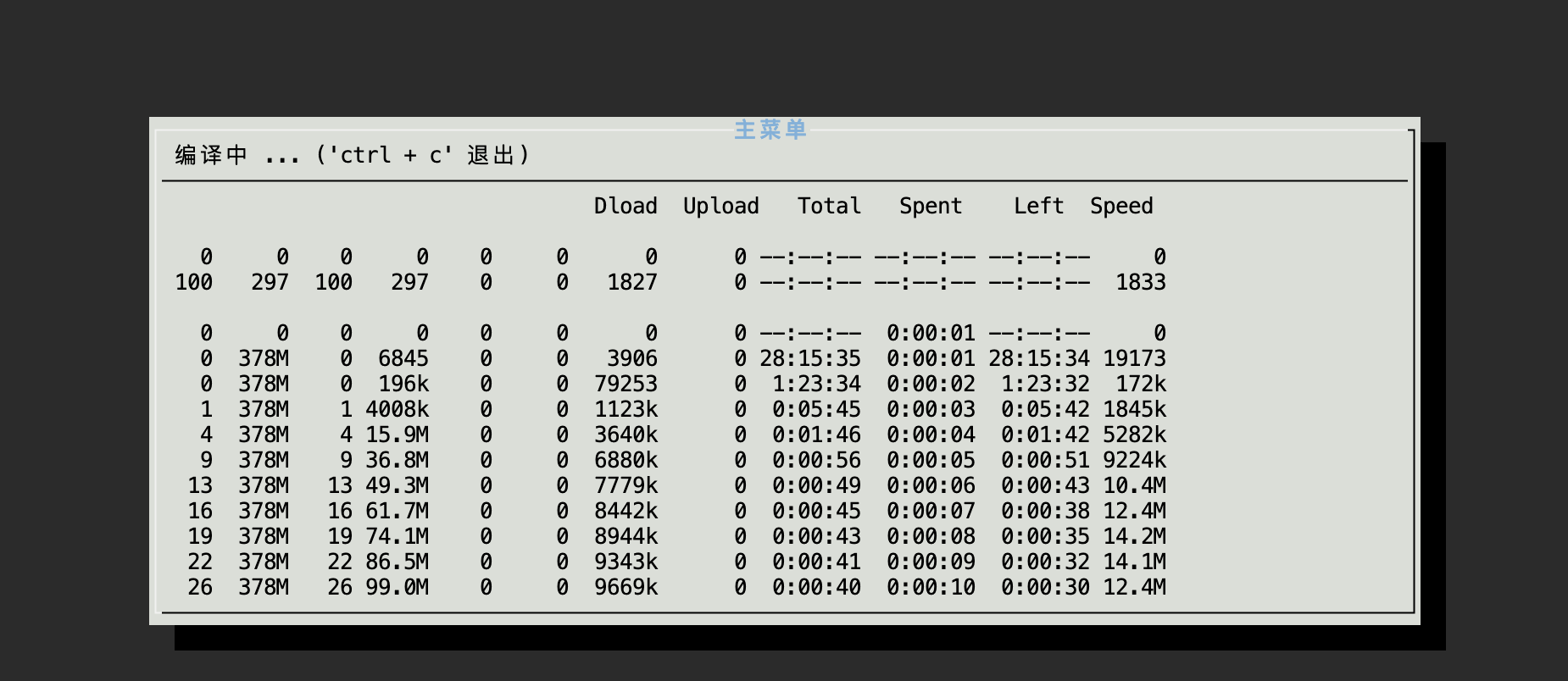Image resolution: width=1568 pixels, height=681 pixels.
Task: Click the 9343k average download value
Action: pyautogui.click(x=626, y=562)
